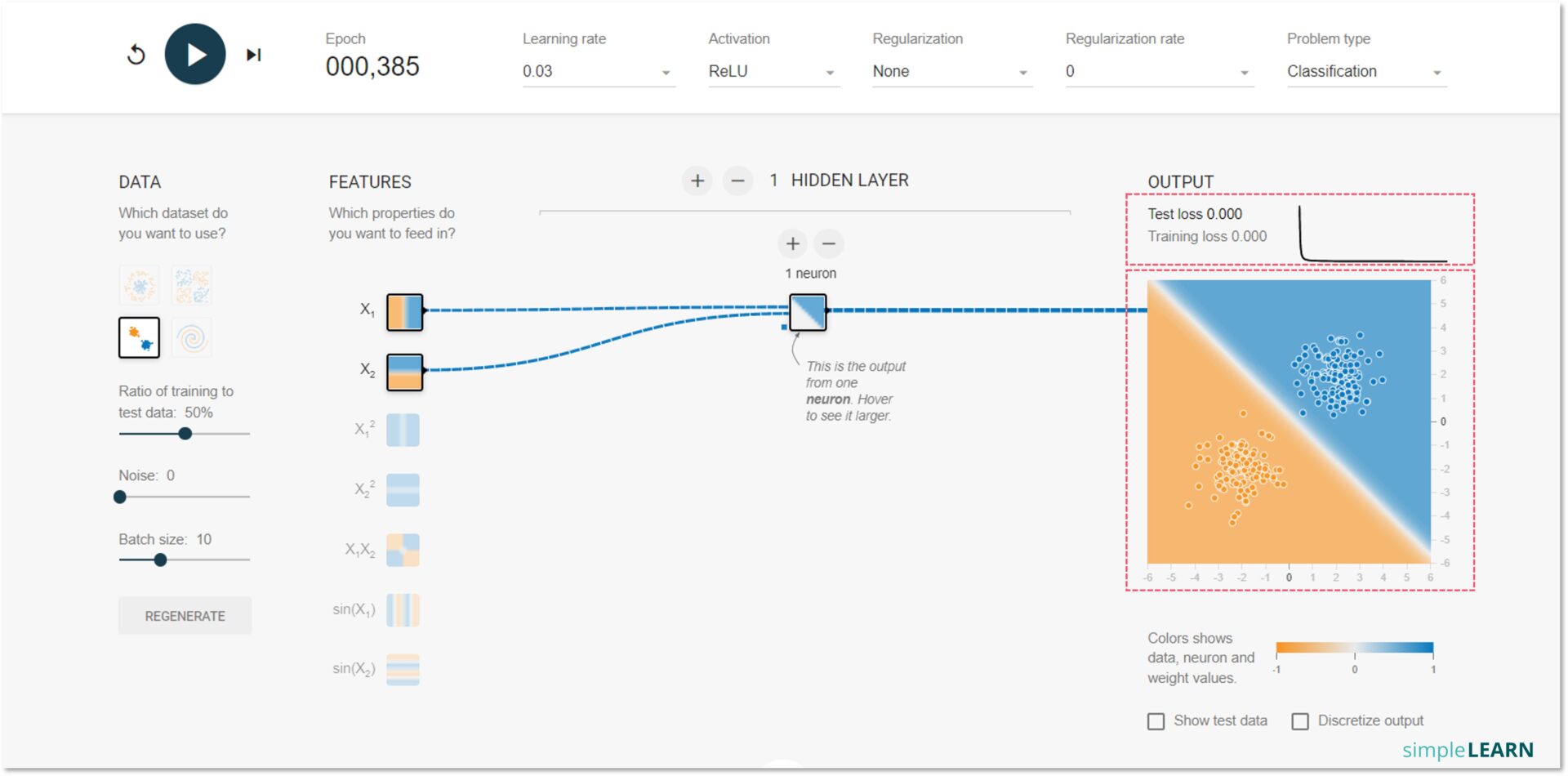Screen dimensions: 1568x776
Task: Enable the X1 squared feature
Action: pos(403,430)
